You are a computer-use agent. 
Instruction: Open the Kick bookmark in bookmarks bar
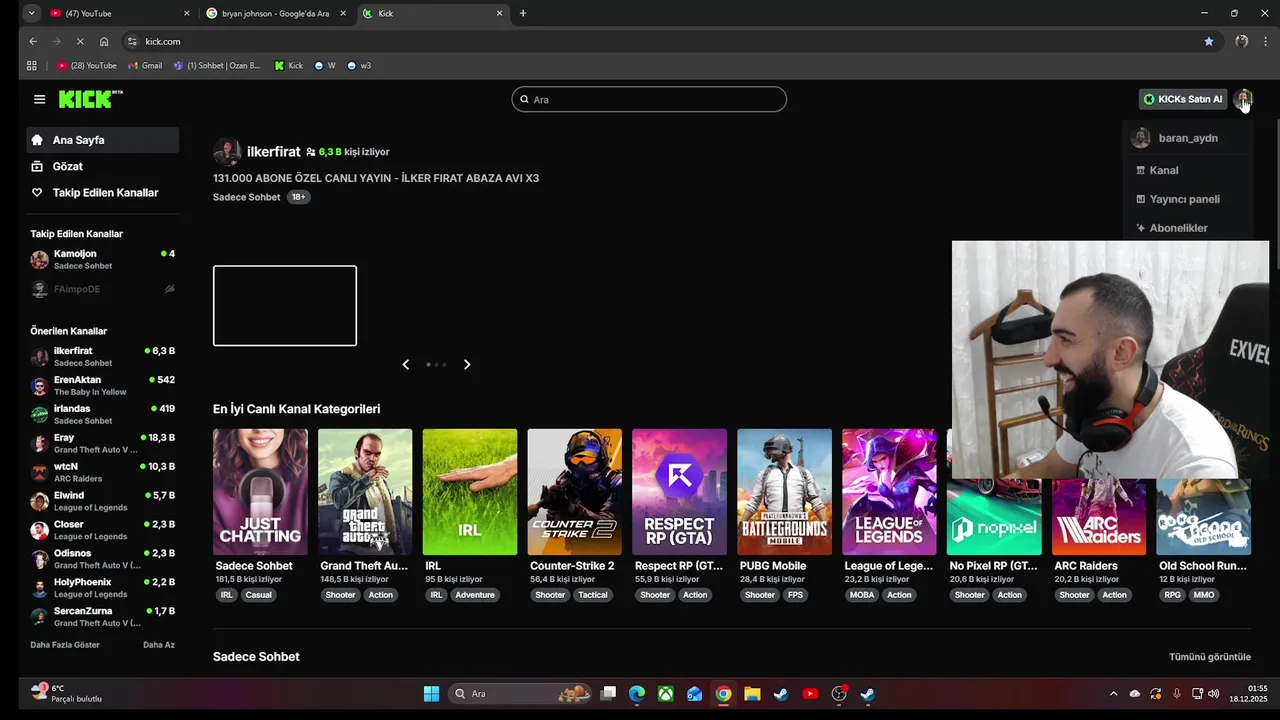pyautogui.click(x=288, y=66)
